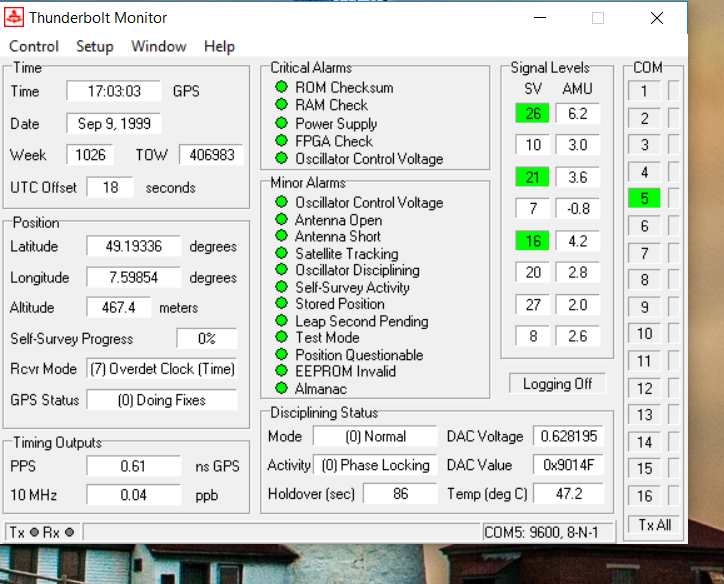Screen dimensions: 724x584
Task: Click the Disciplining Mode Normal field
Action: (x=375, y=436)
